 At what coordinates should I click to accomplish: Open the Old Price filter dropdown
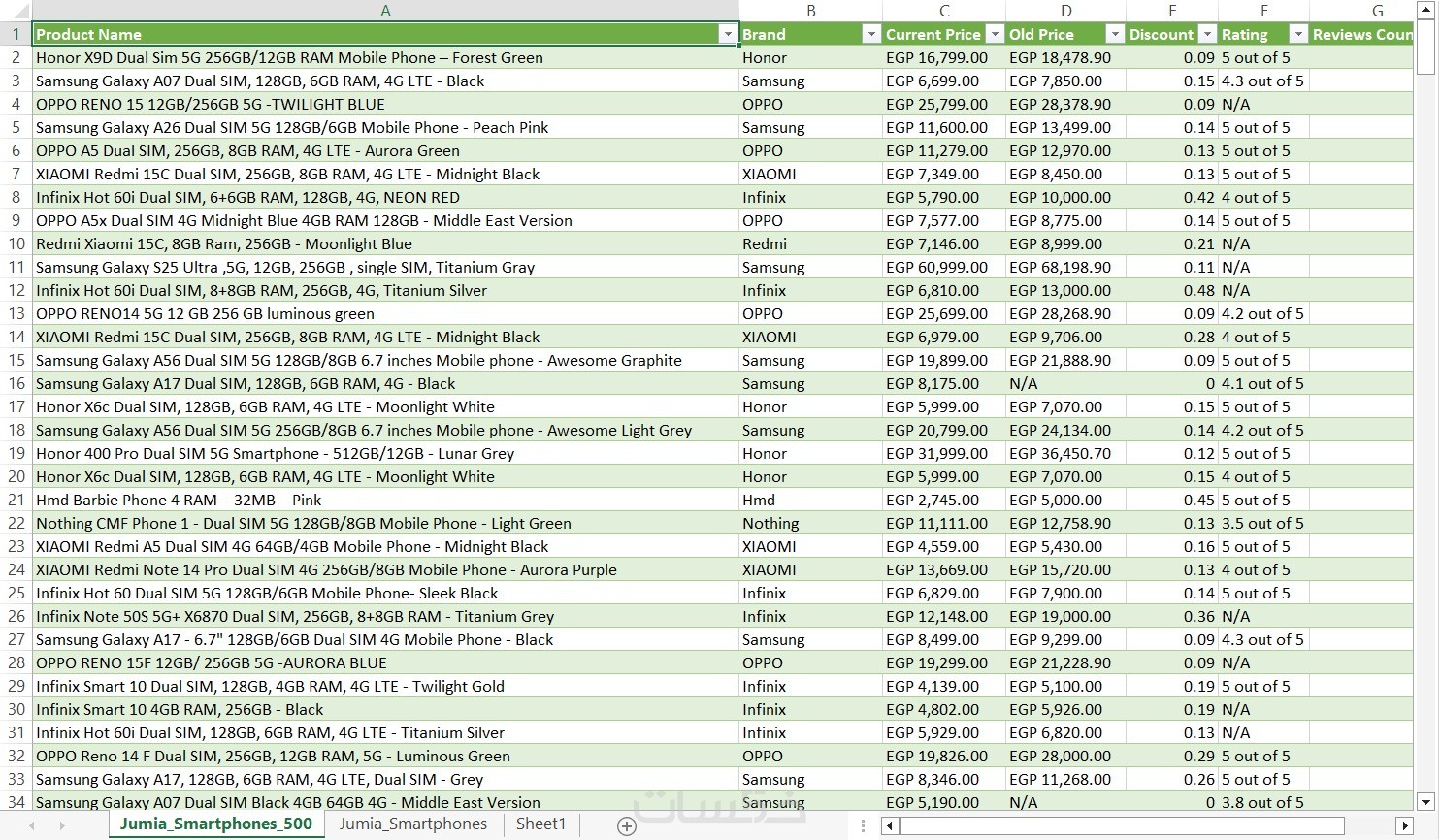tap(1114, 34)
